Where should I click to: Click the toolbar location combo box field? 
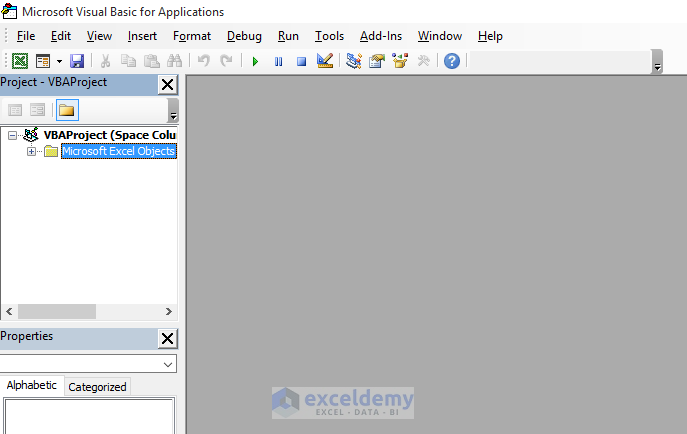(560, 61)
